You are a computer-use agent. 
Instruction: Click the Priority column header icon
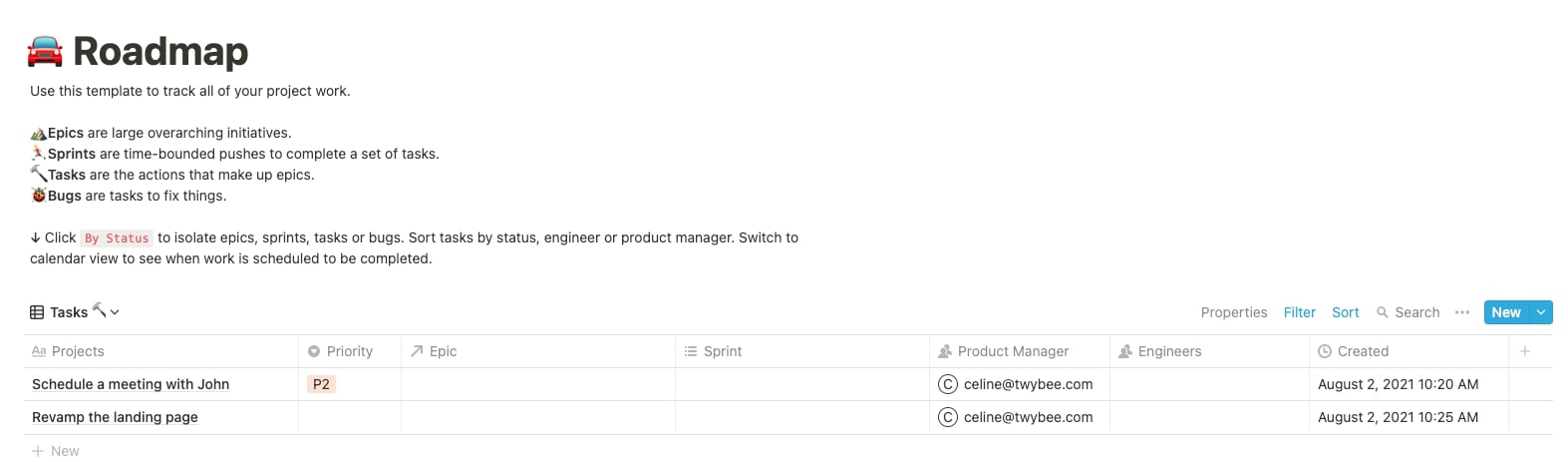314,351
